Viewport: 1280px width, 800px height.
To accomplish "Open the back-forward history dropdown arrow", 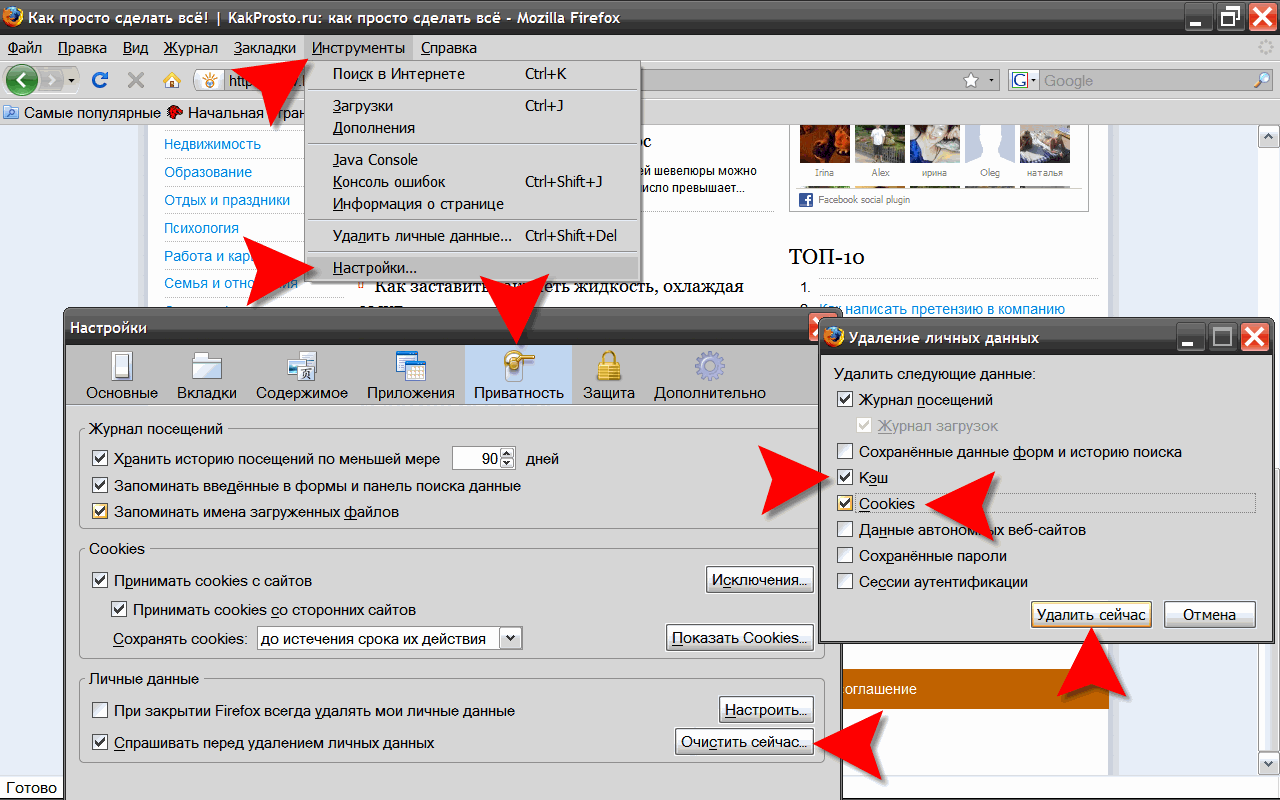I will [72, 80].
